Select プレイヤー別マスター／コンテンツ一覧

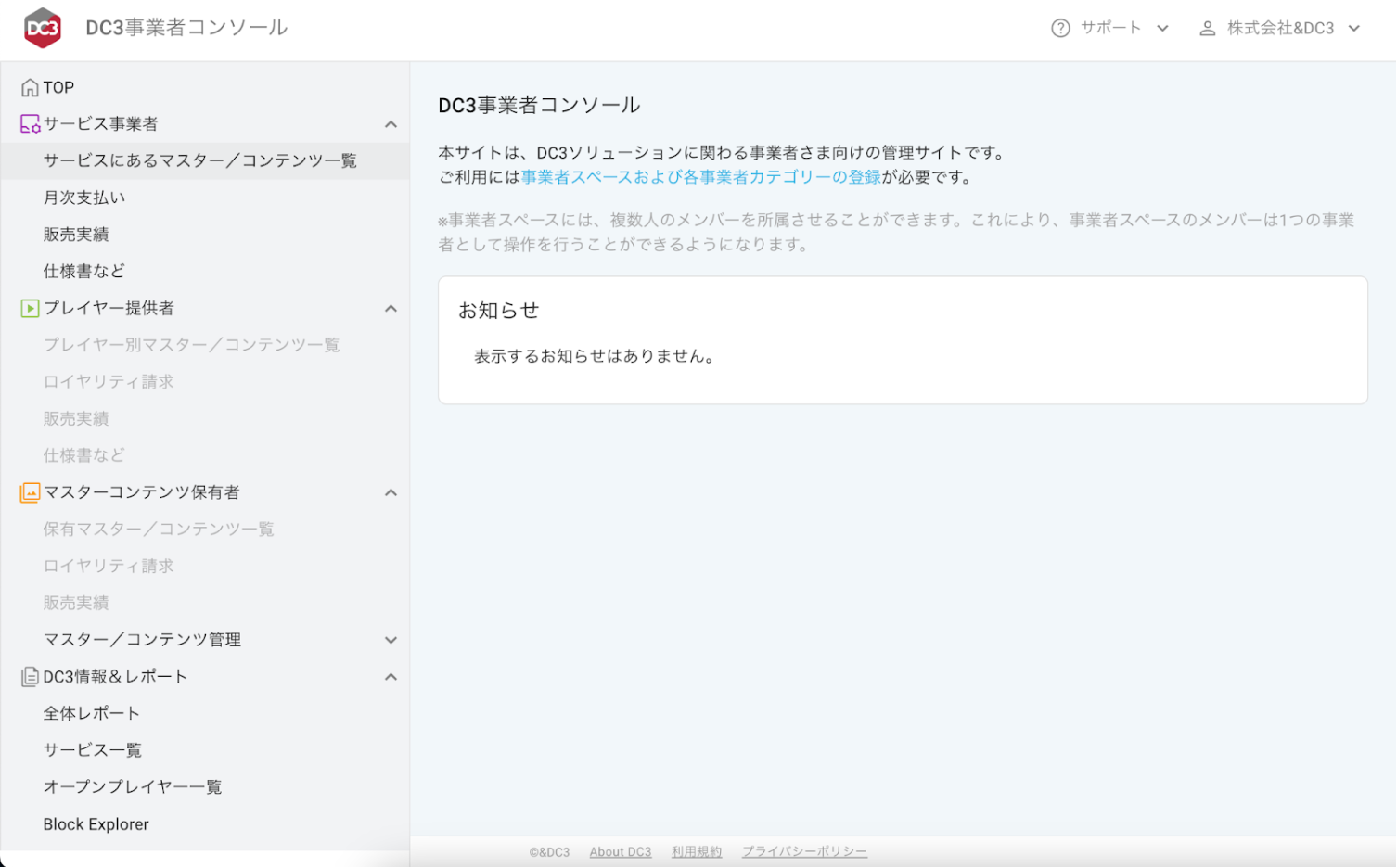(192, 345)
